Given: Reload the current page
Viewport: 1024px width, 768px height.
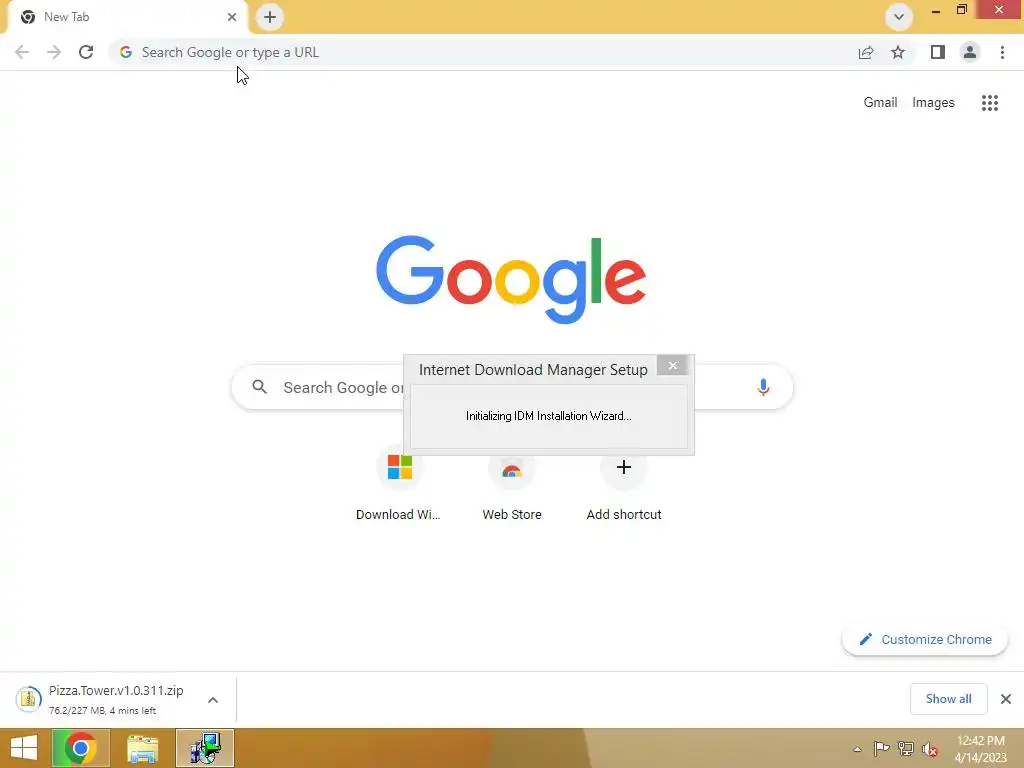Looking at the screenshot, I should (86, 52).
